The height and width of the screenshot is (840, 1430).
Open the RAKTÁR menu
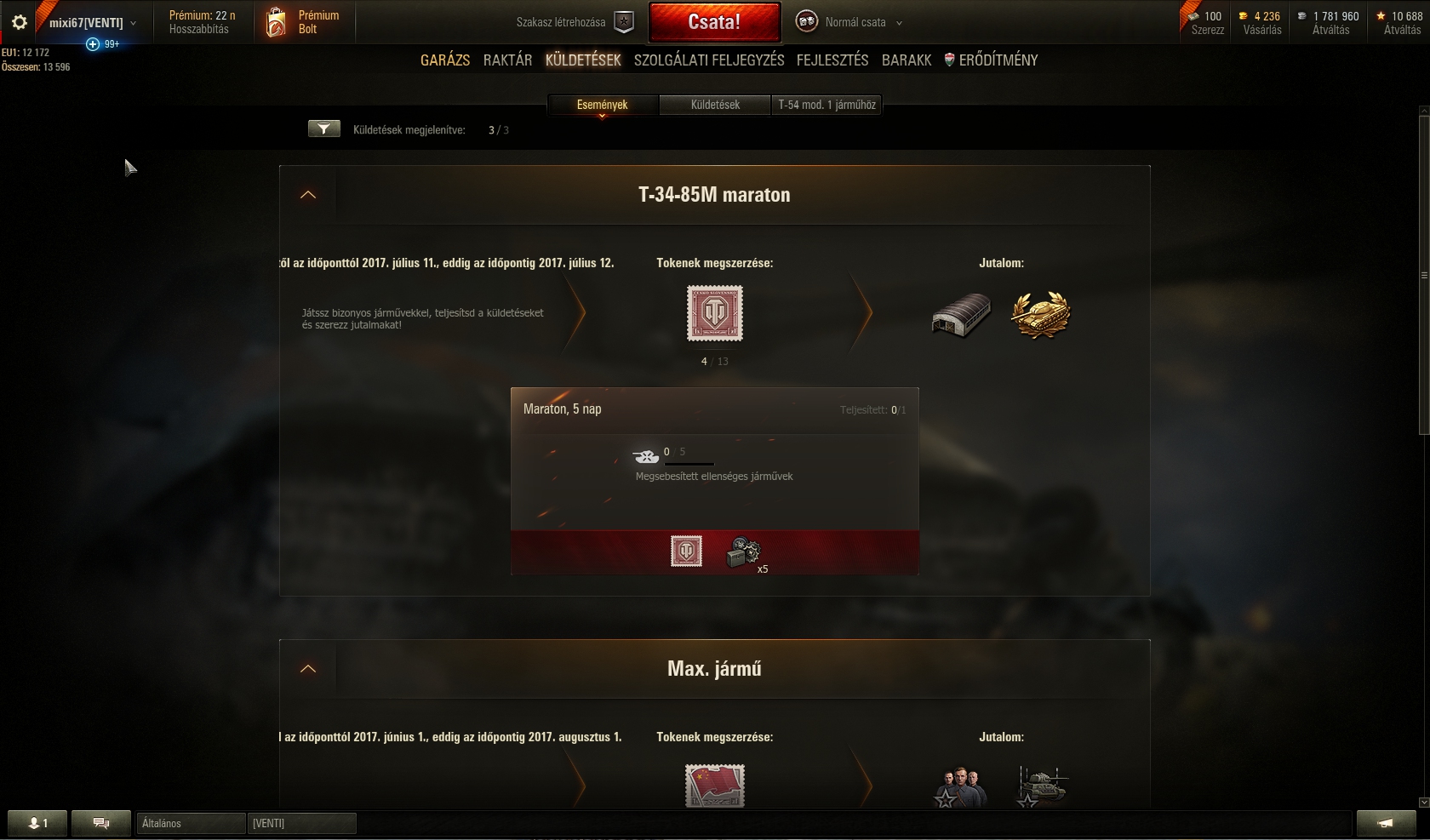507,60
